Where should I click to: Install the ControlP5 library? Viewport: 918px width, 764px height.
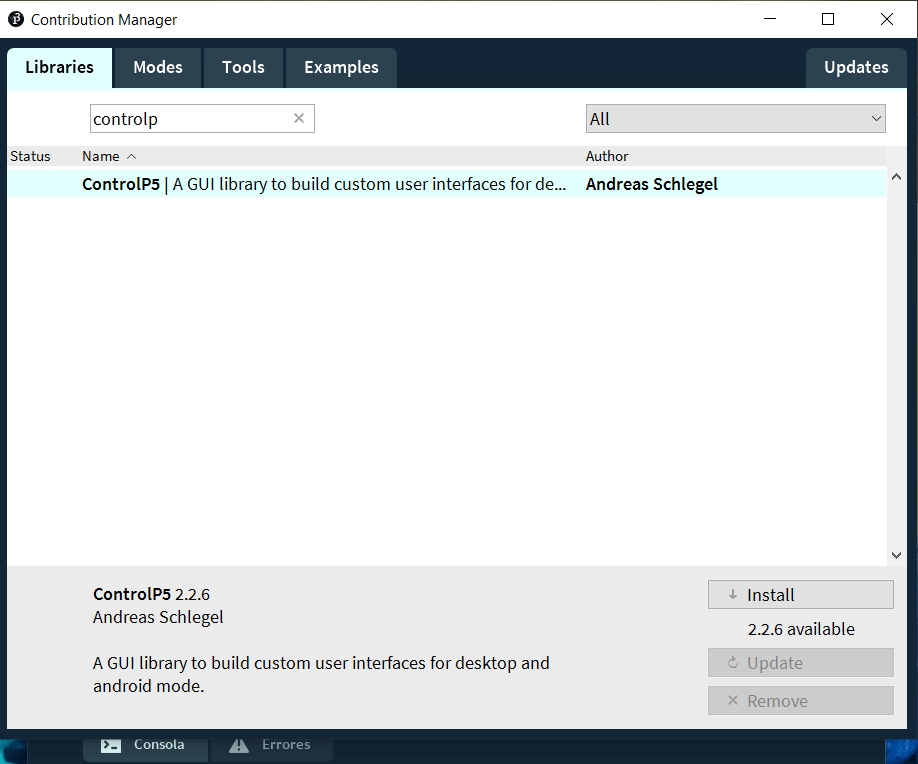(800, 595)
